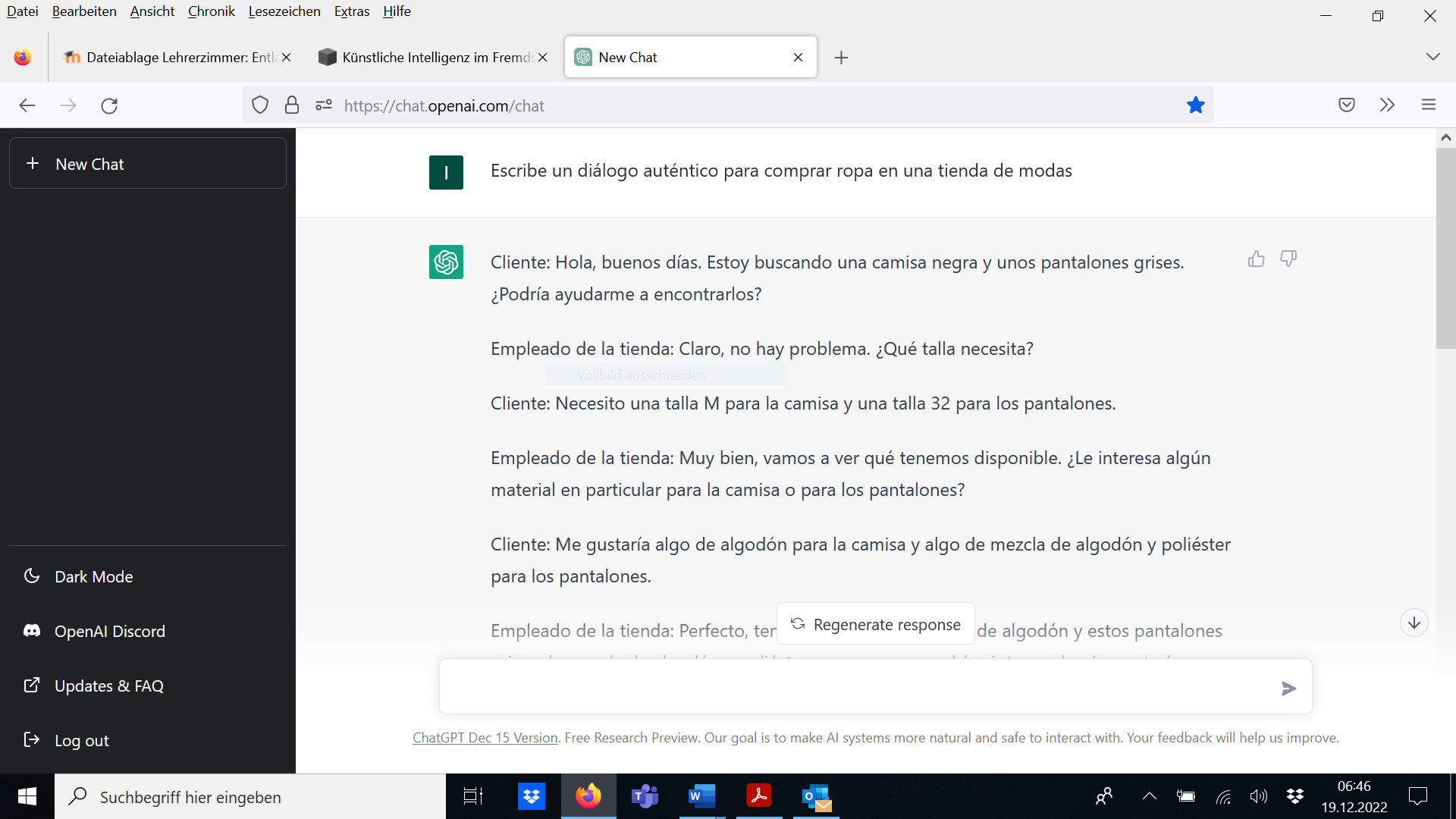
Task: Open the OpenAI Discord link
Action: tap(148, 631)
